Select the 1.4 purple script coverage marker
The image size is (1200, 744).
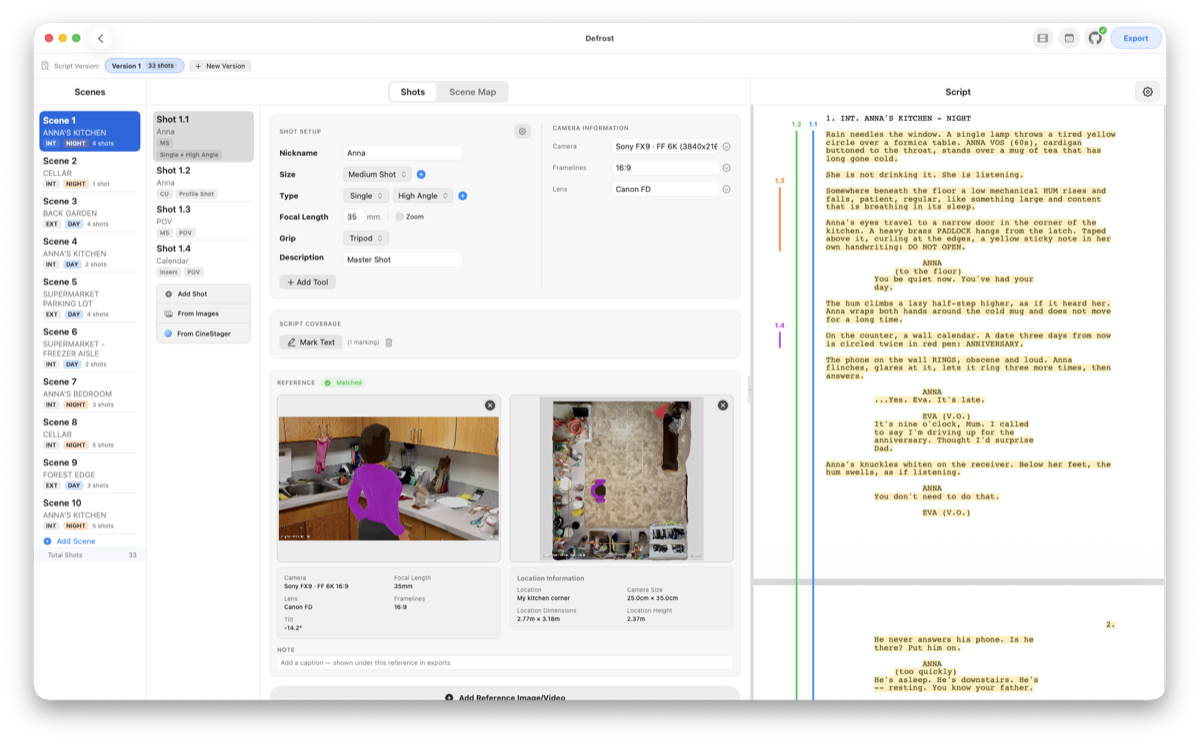point(780,334)
